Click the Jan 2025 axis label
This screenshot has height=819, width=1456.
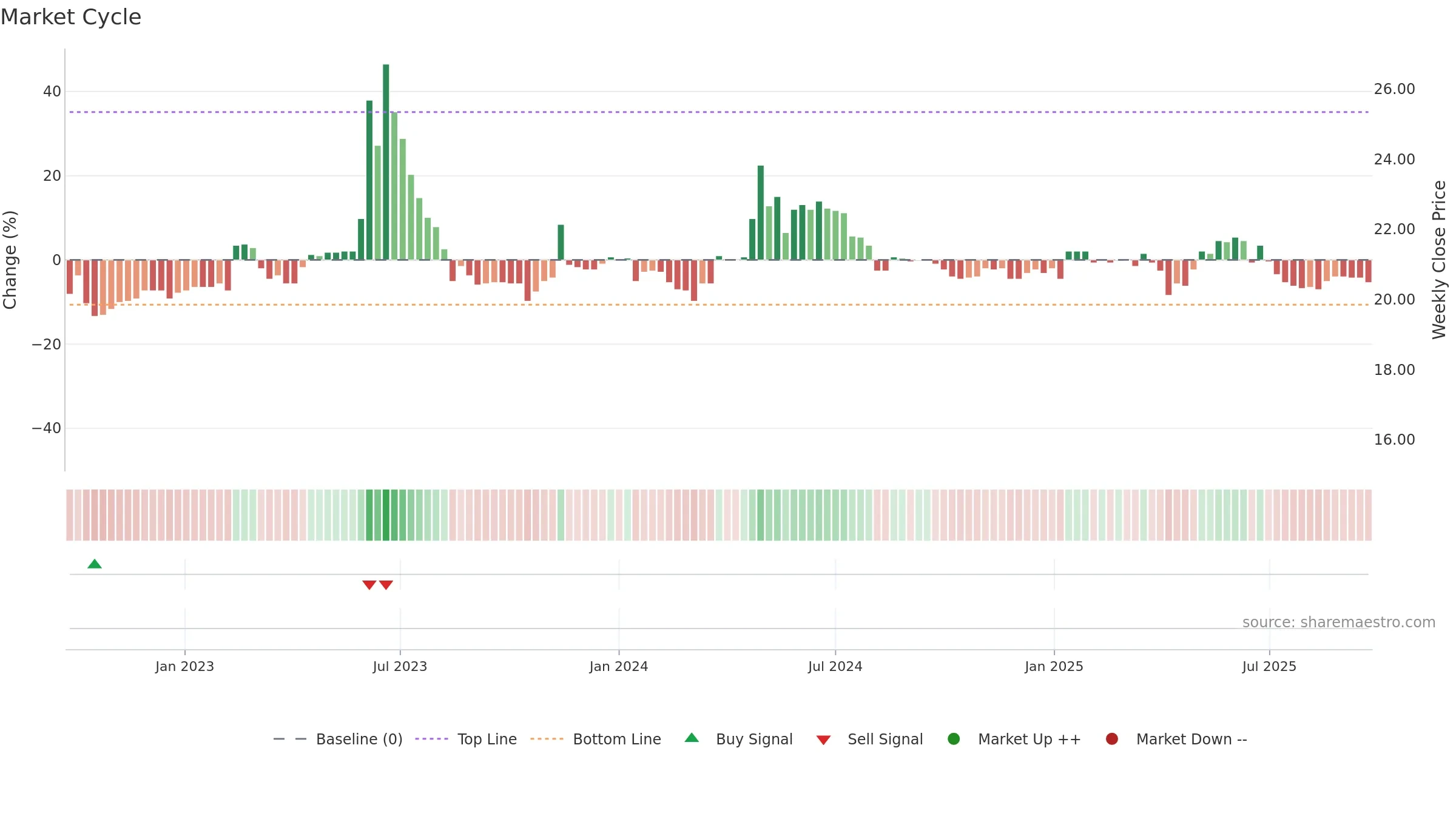pos(1054,666)
